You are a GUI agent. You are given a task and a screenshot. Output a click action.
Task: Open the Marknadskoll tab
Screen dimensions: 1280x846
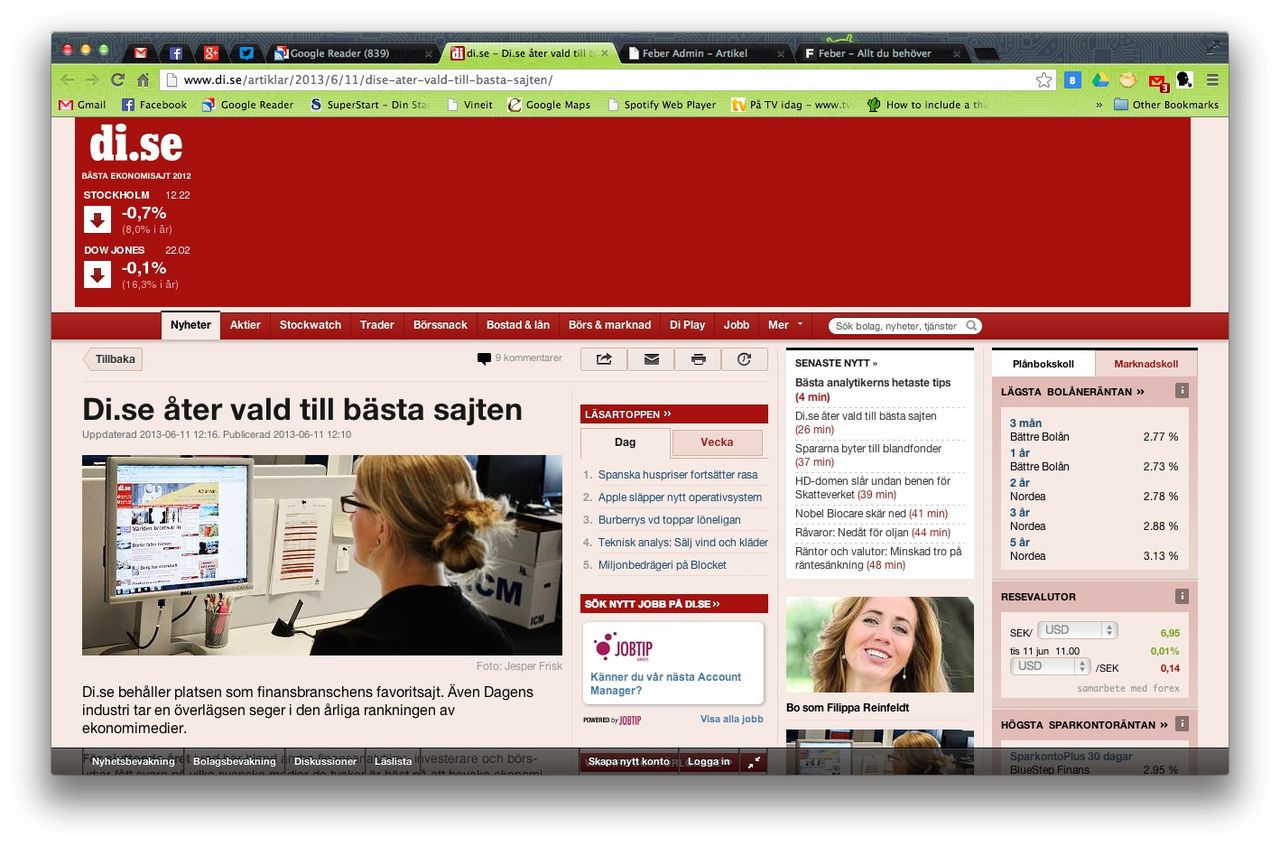click(1146, 363)
